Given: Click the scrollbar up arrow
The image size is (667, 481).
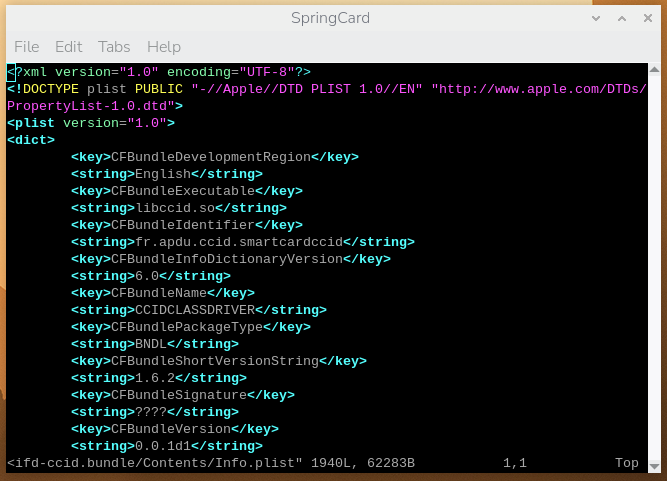Looking at the screenshot, I should point(654,69).
